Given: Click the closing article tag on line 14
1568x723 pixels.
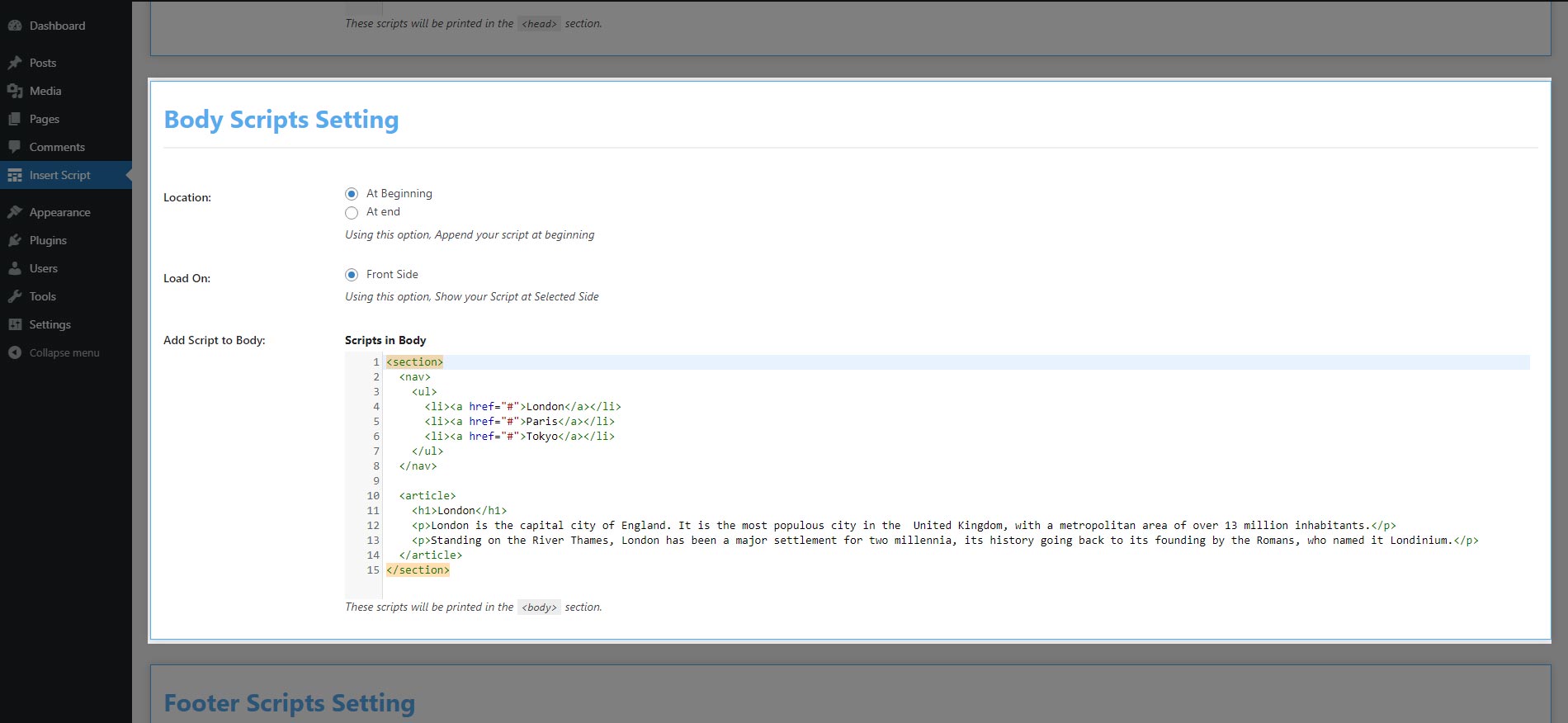Looking at the screenshot, I should coord(431,555).
